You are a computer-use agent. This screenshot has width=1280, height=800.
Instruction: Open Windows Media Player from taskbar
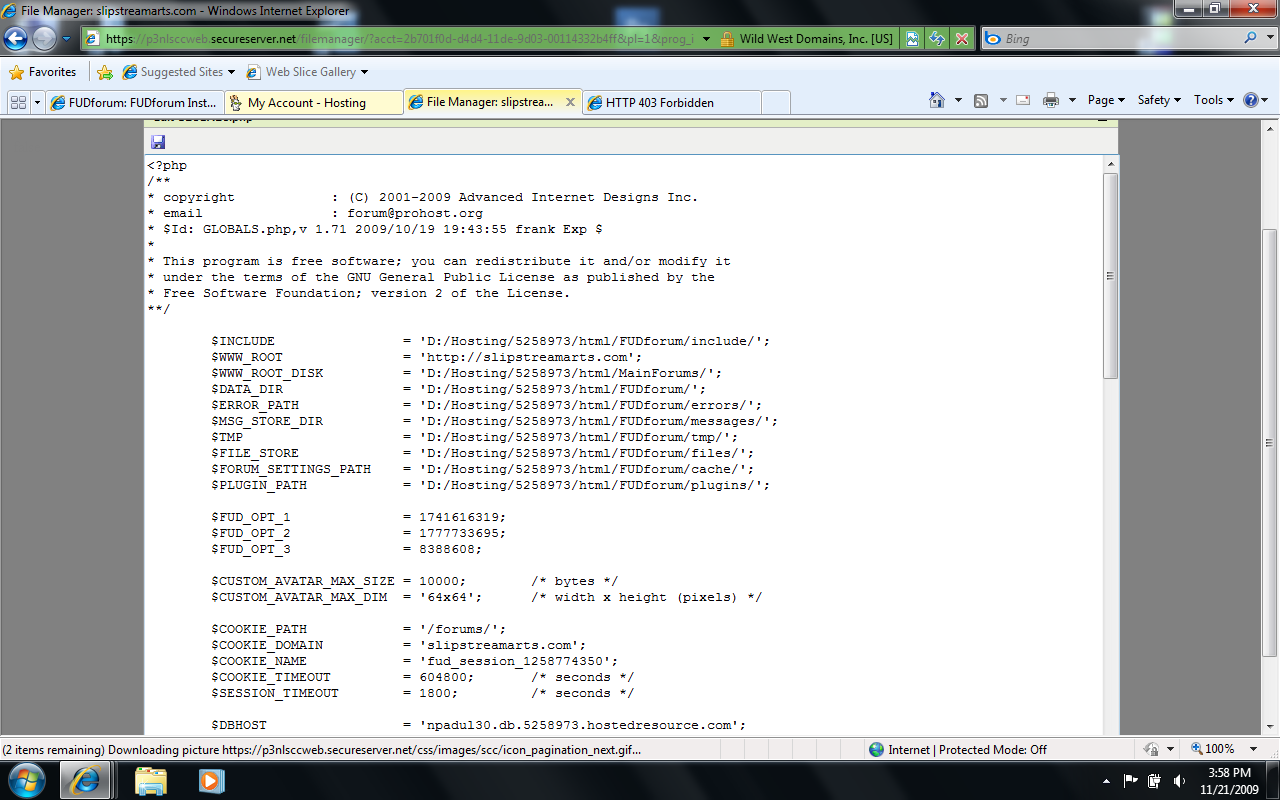point(211,780)
